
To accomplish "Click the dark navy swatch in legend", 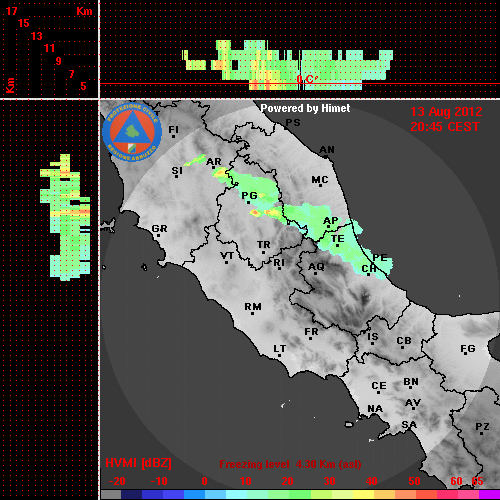I will pos(131,494).
